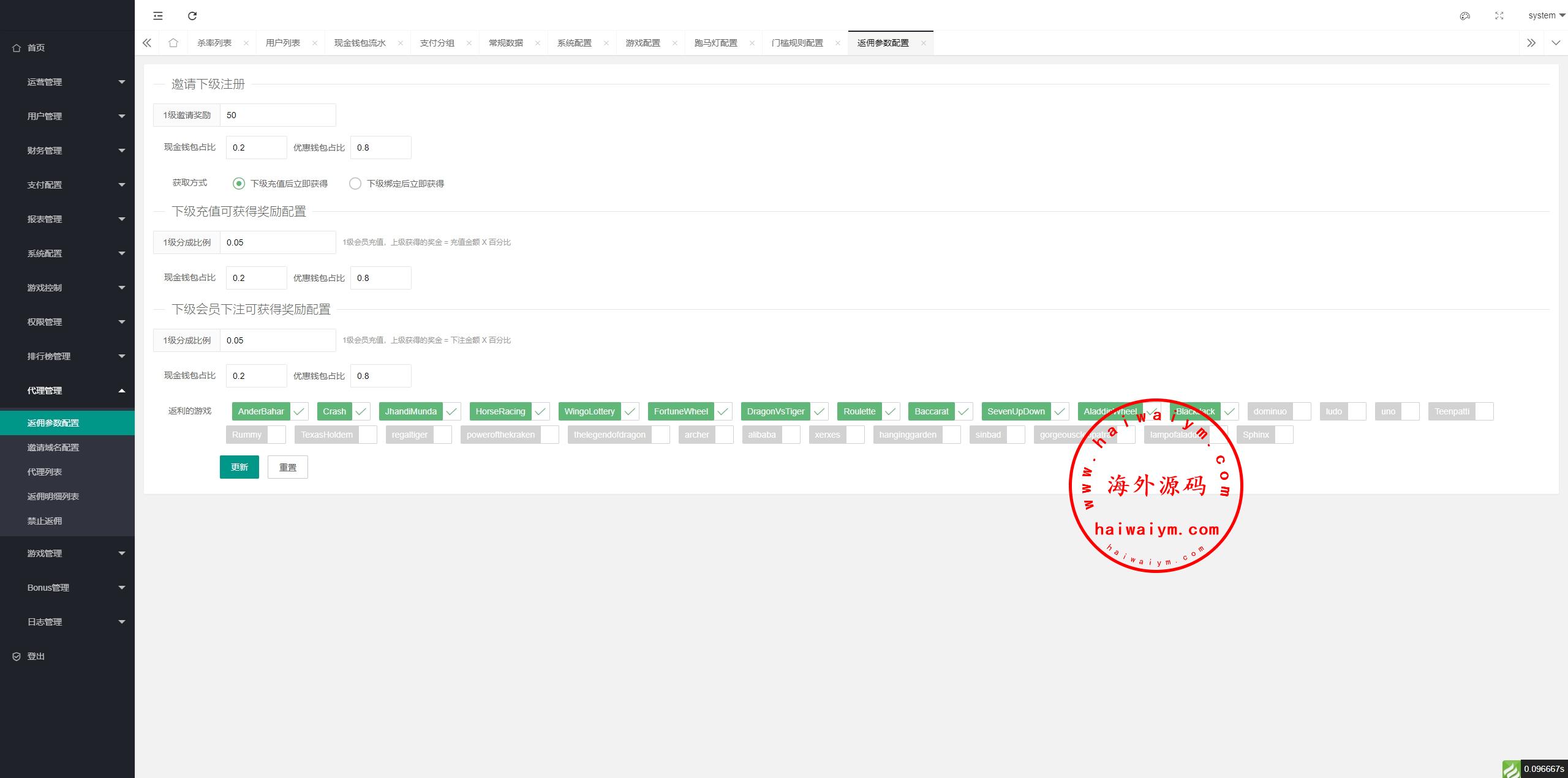Screen dimensions: 1568x778
Task: Click the home tab icon
Action: 173,43
